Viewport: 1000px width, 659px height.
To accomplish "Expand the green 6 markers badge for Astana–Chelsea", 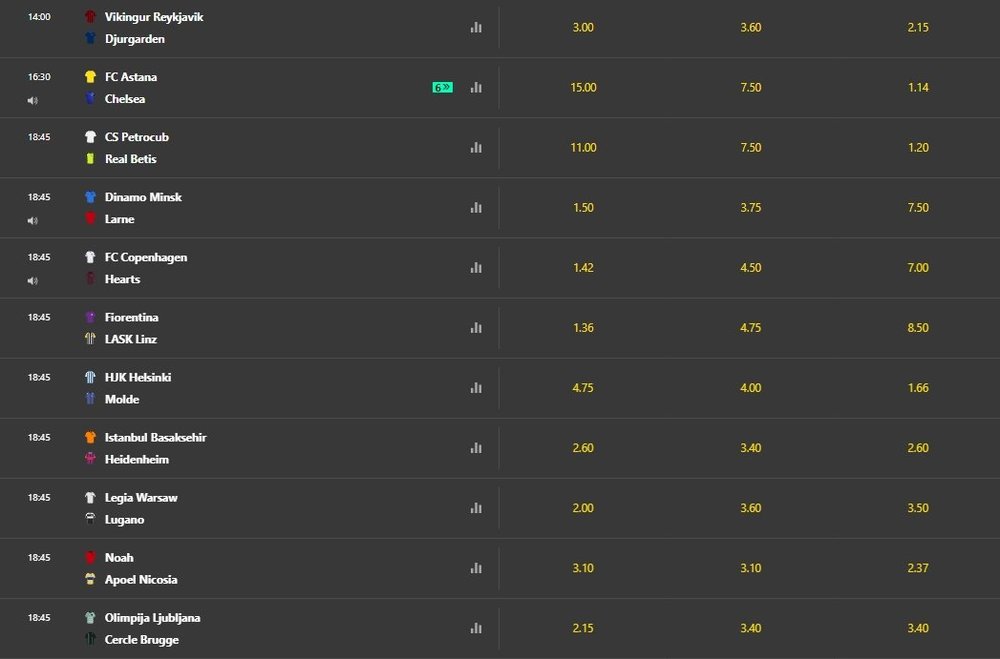I will 442,88.
